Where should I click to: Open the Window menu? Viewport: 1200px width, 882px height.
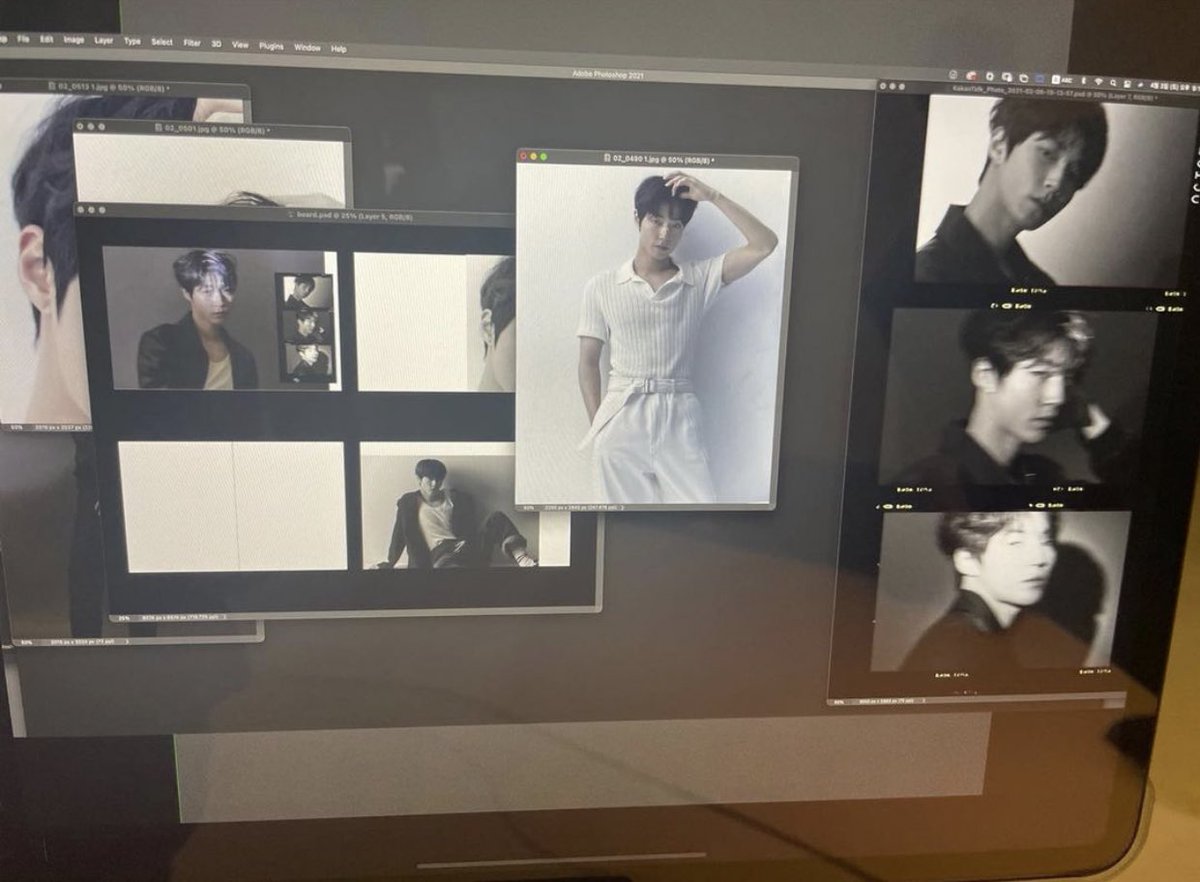(307, 48)
